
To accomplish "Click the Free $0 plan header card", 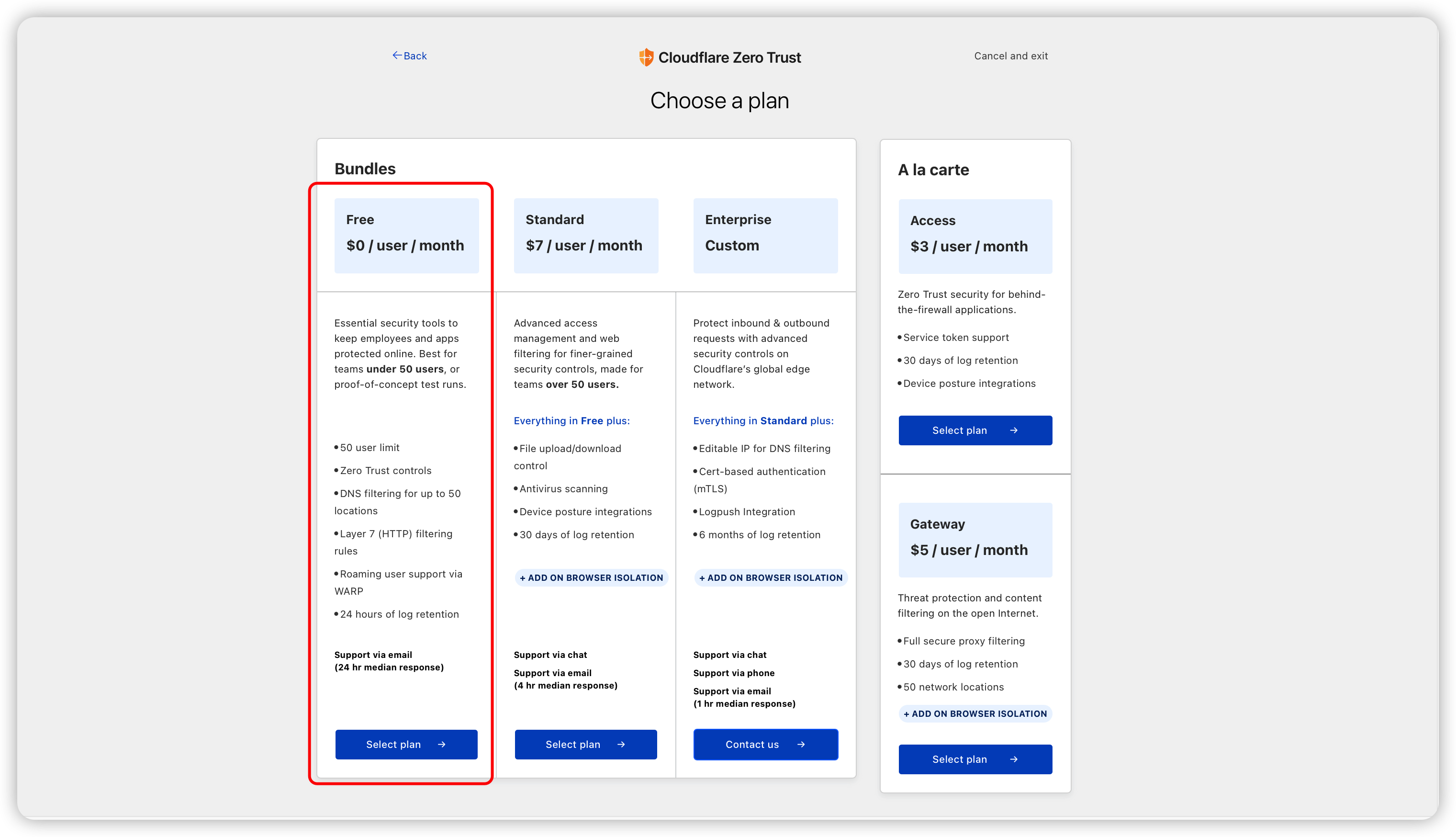I will pos(406,236).
